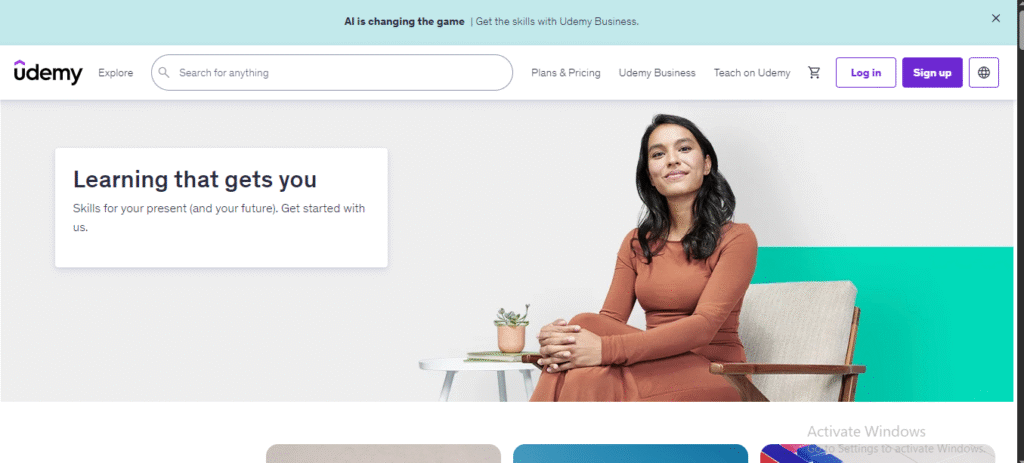This screenshot has width=1024, height=463.
Task: Click the Udemy logo
Action: [48, 72]
